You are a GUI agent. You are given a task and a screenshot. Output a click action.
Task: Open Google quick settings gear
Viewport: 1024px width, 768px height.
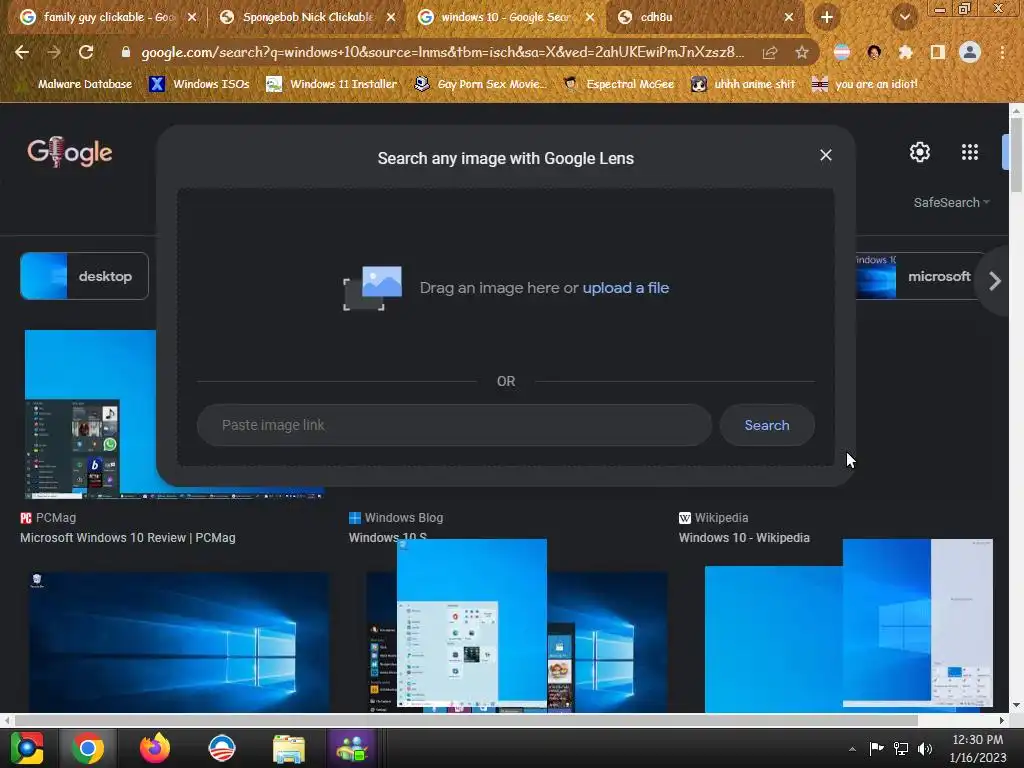coord(920,152)
